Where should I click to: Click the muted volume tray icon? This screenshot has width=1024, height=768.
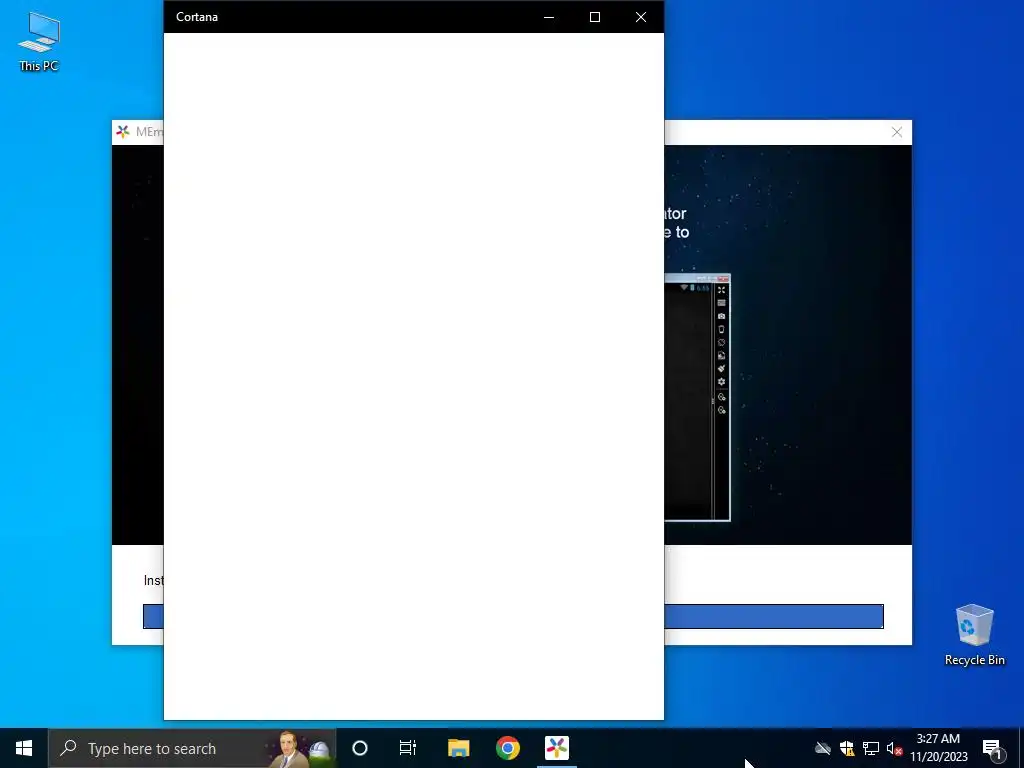click(x=894, y=748)
